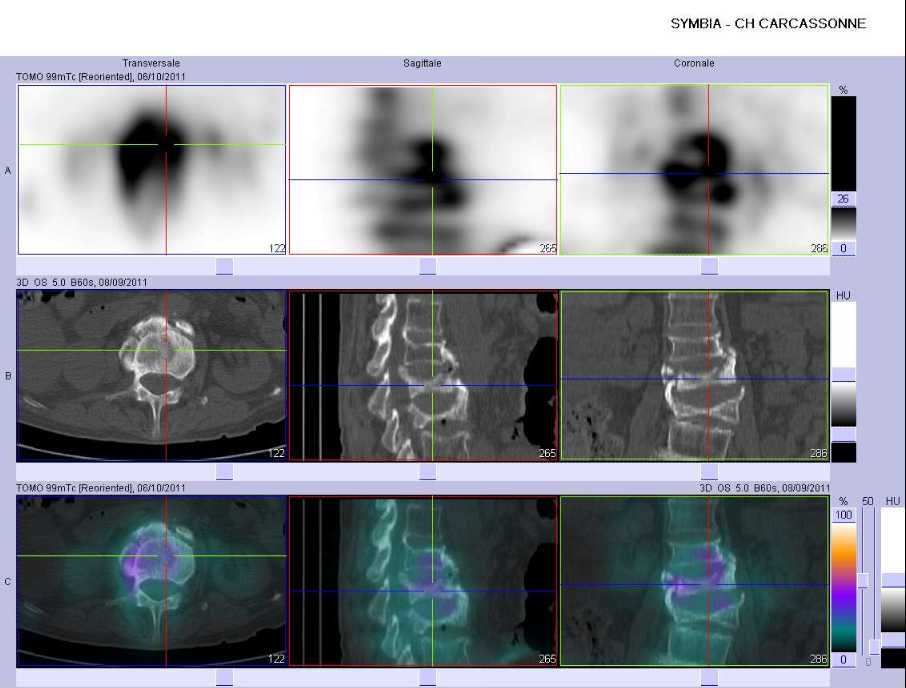Click the row A TOMO 99mTc [Reoriented] label

[101, 76]
